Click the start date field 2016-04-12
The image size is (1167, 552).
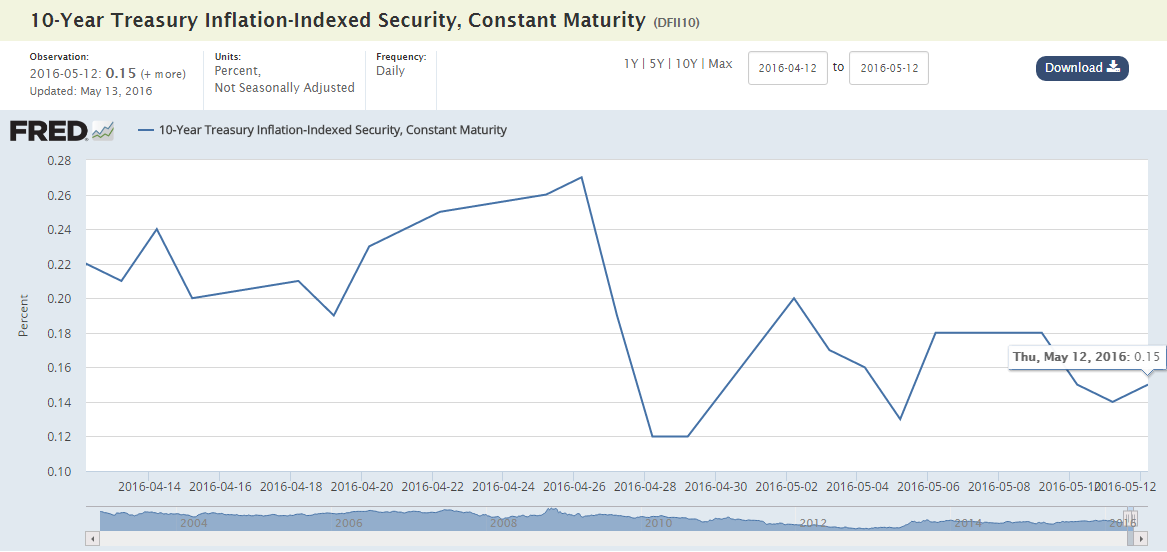(x=787, y=68)
